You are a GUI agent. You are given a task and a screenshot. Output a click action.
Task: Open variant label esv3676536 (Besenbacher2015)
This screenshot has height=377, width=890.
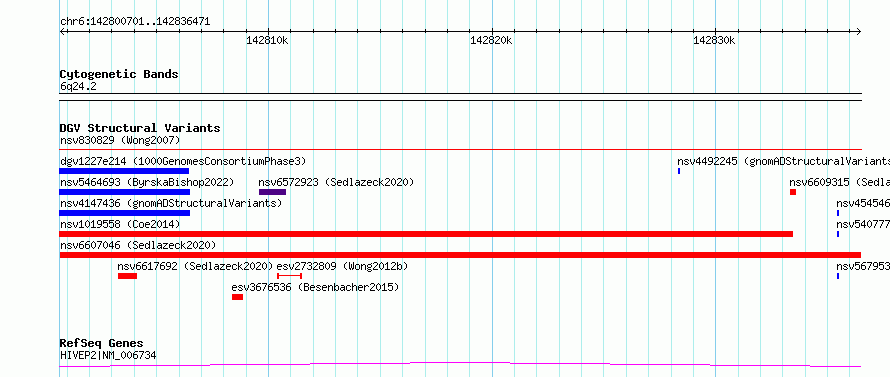315,287
